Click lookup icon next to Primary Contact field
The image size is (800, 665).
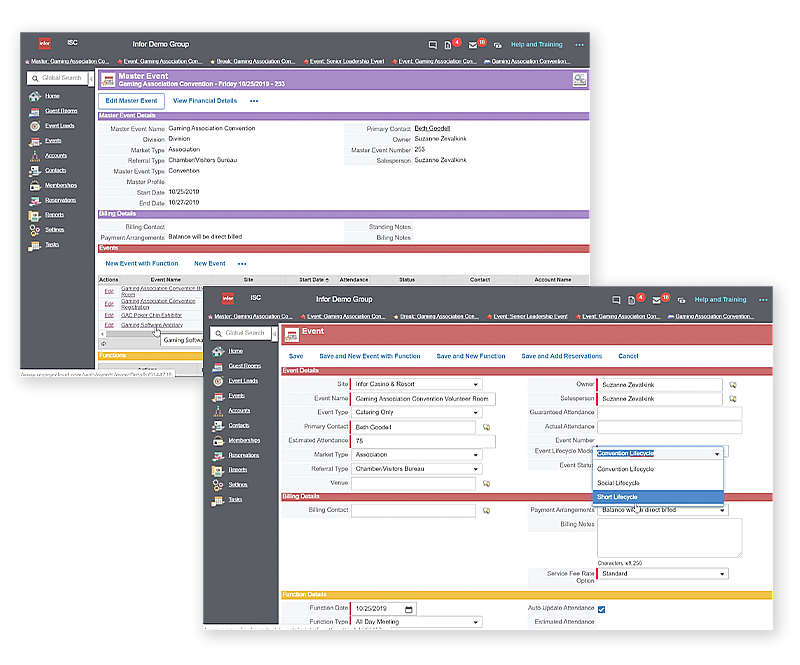tap(487, 427)
